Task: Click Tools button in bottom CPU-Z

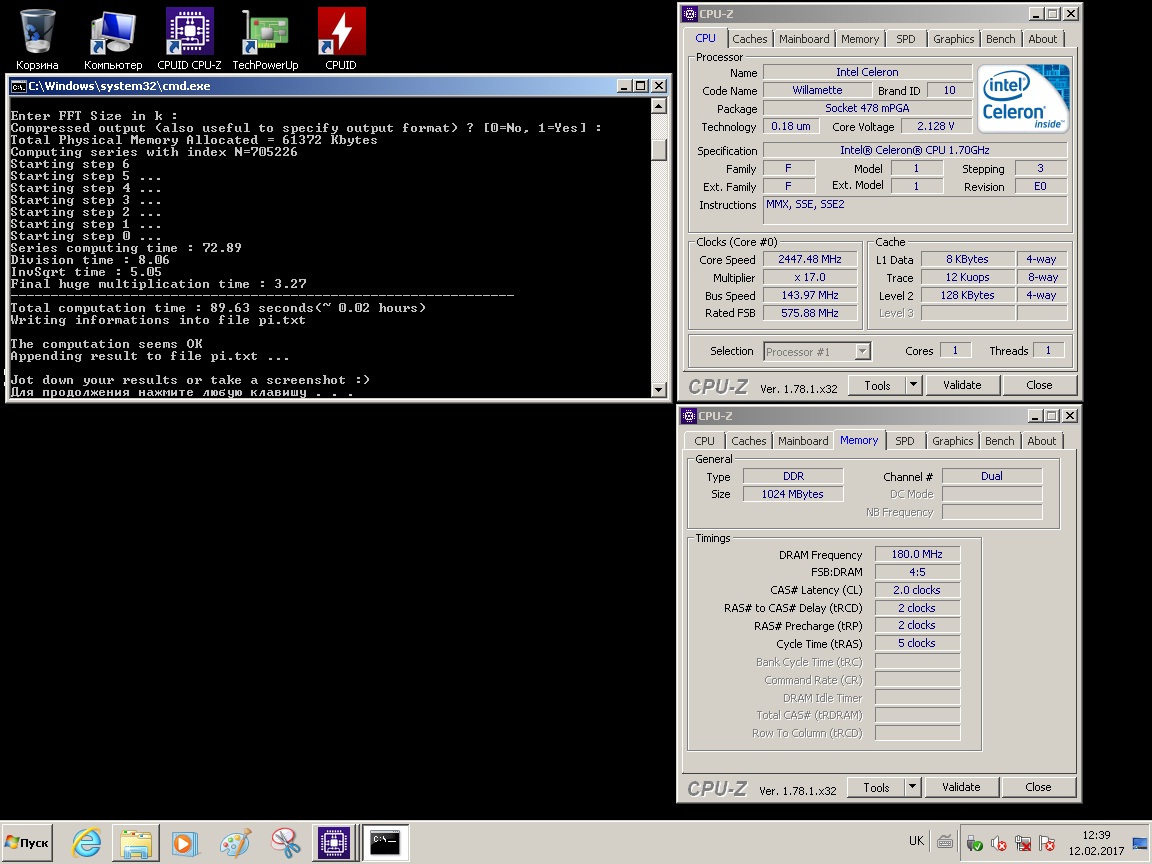Action: click(876, 787)
